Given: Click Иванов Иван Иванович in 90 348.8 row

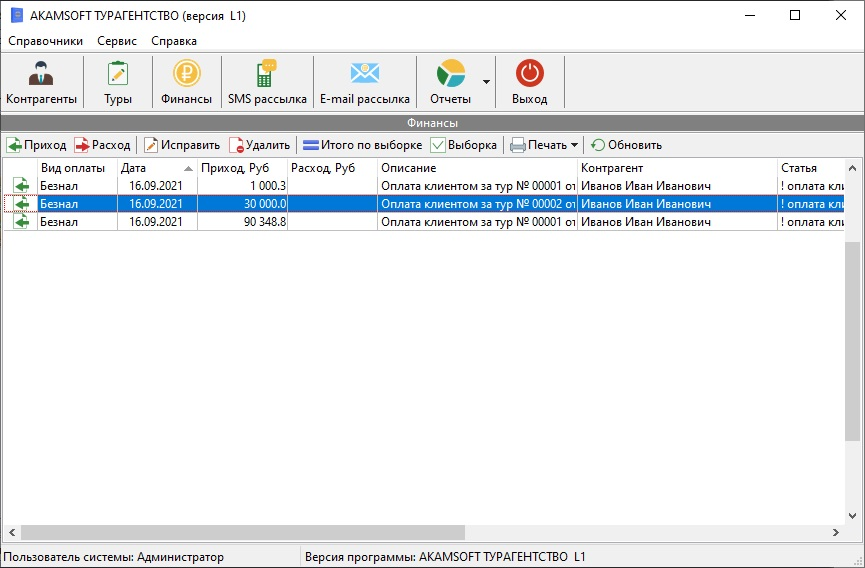Looking at the screenshot, I should pyautogui.click(x=677, y=222).
